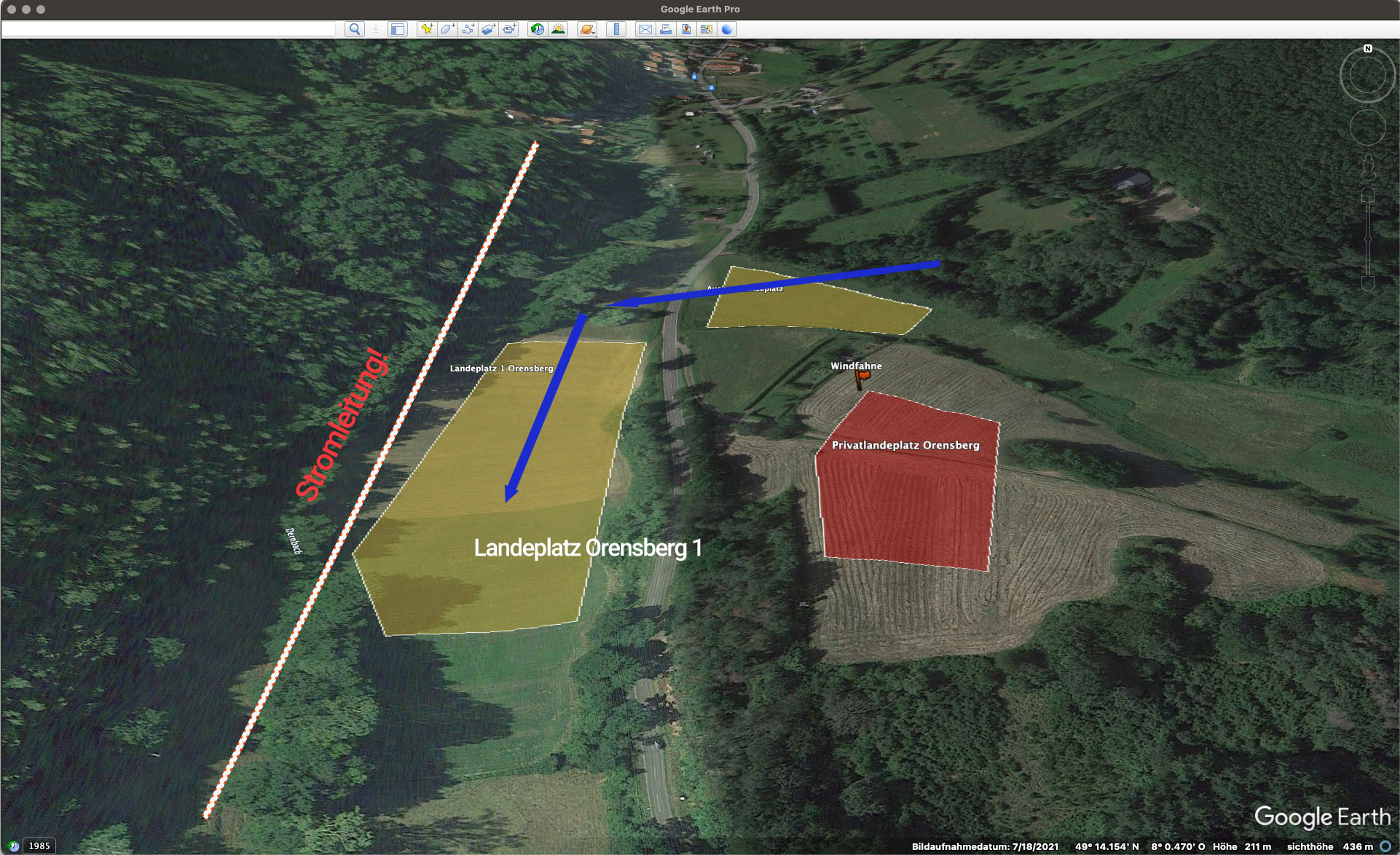Click the search magnifier button
Screen dimensions: 1400x855
tap(355, 29)
